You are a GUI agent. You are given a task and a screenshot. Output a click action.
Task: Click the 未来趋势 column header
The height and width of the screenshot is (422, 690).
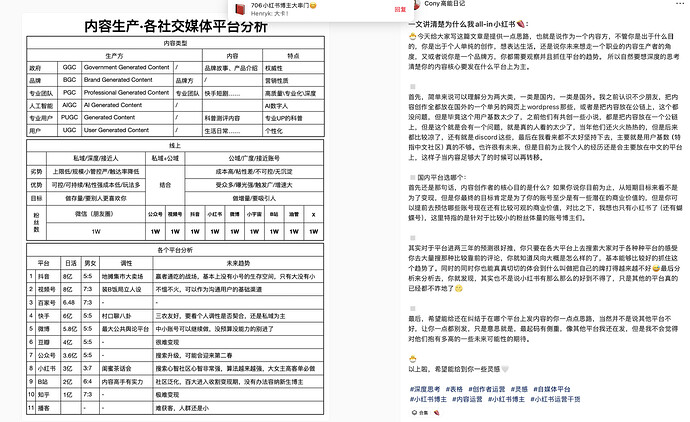click(238, 263)
